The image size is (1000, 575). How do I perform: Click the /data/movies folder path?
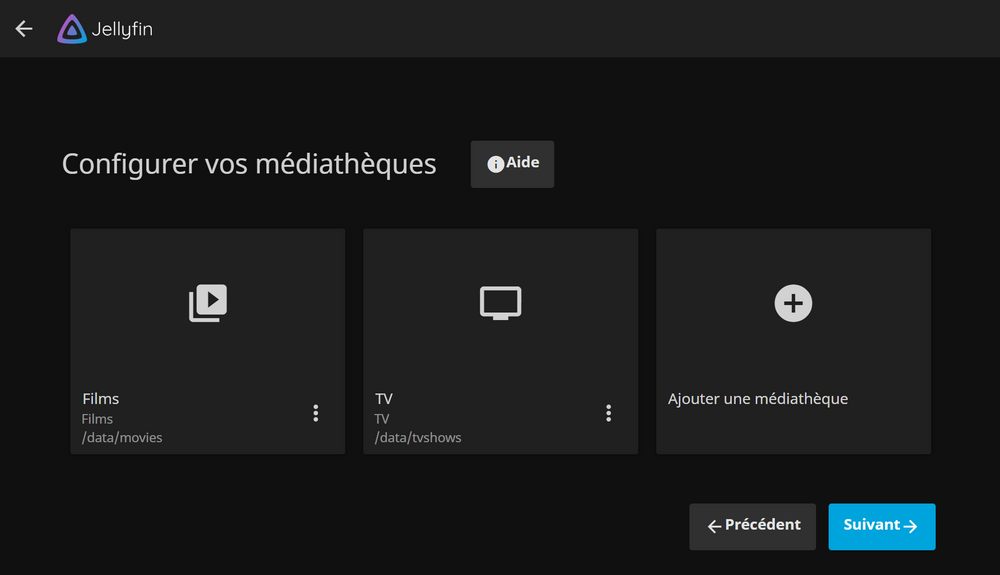click(122, 438)
